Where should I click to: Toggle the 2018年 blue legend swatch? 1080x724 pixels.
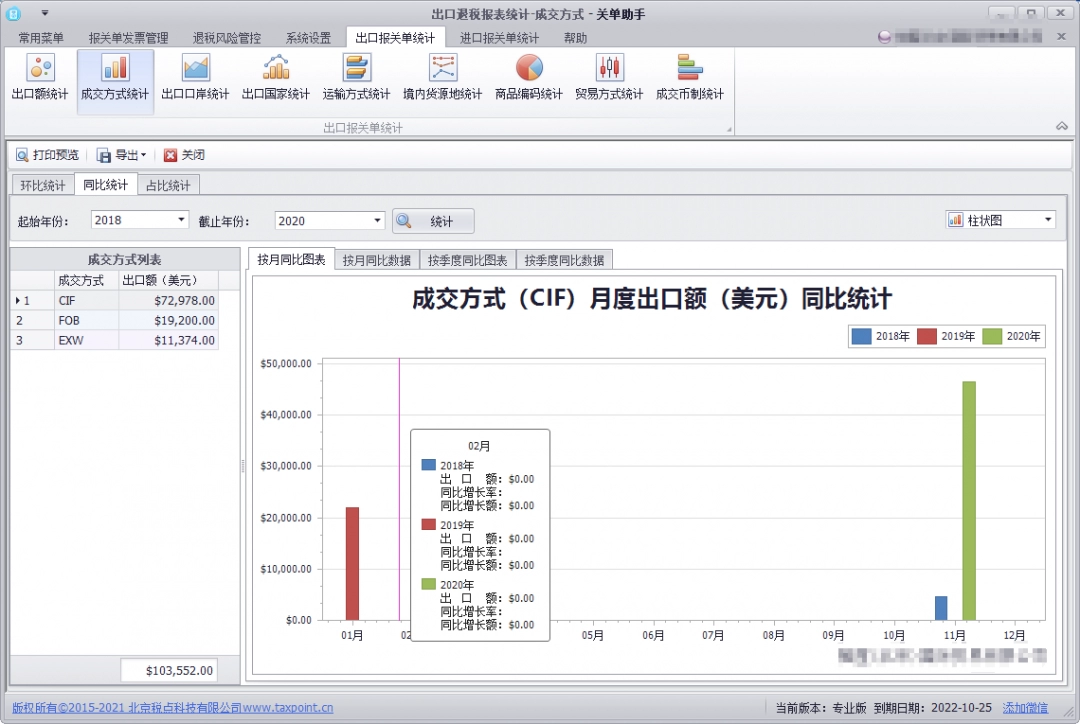click(x=861, y=336)
